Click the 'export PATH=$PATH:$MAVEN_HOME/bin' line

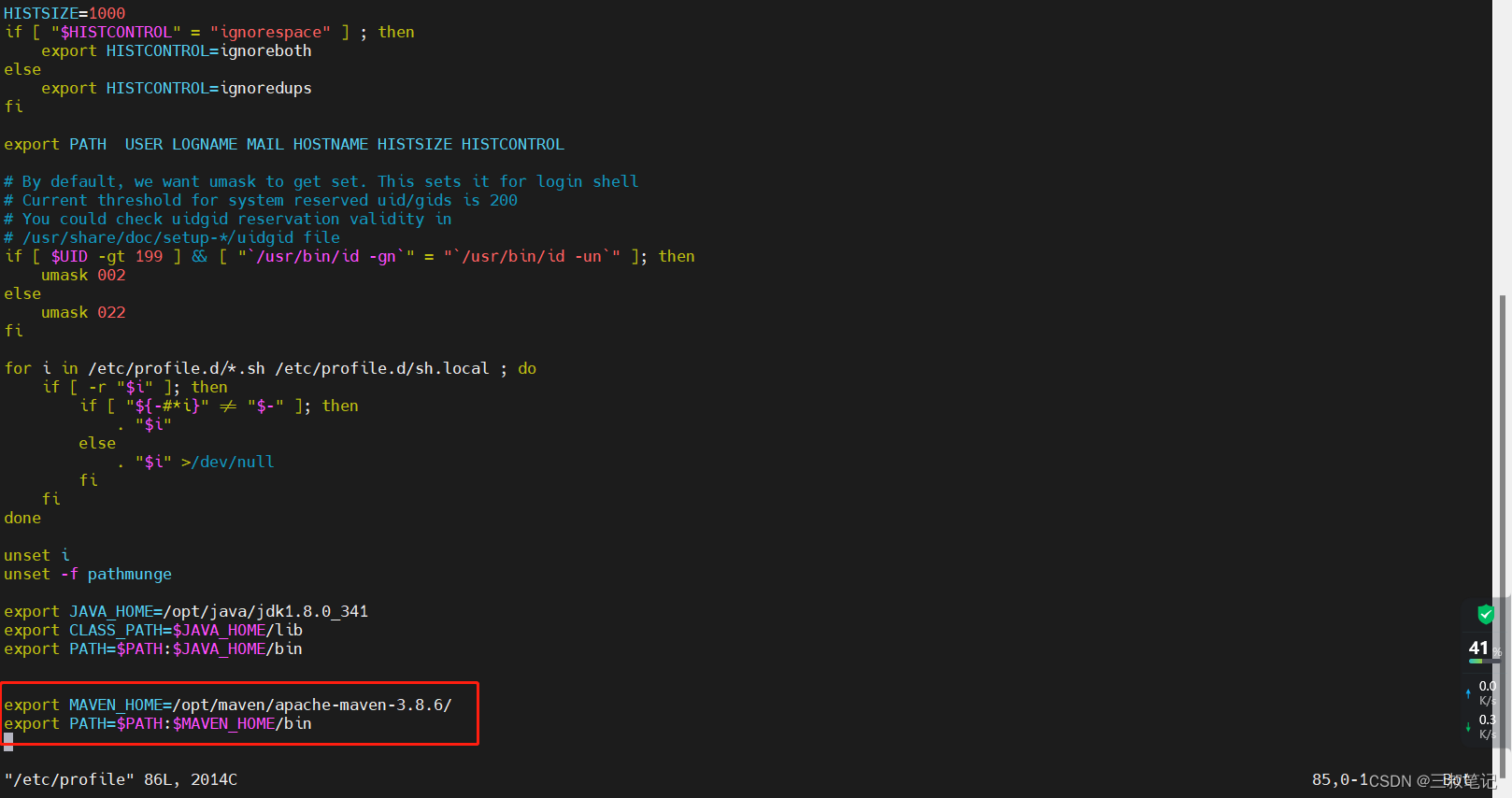click(158, 723)
